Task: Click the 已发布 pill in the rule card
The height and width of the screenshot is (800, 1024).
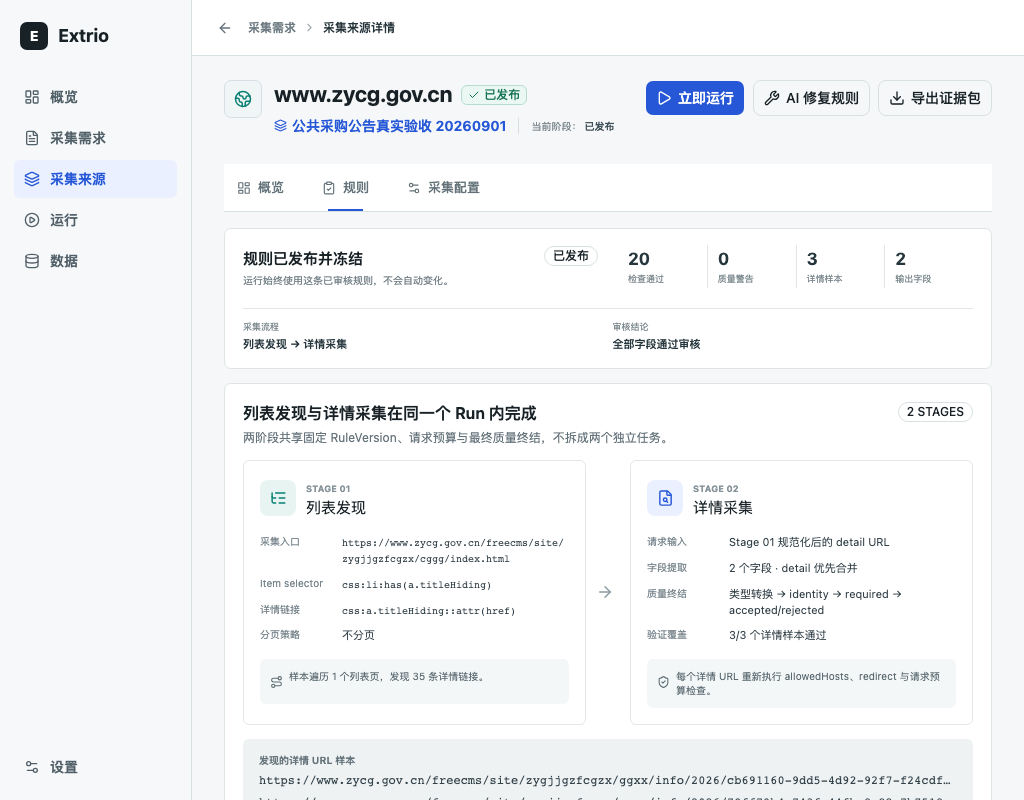Action: click(571, 256)
